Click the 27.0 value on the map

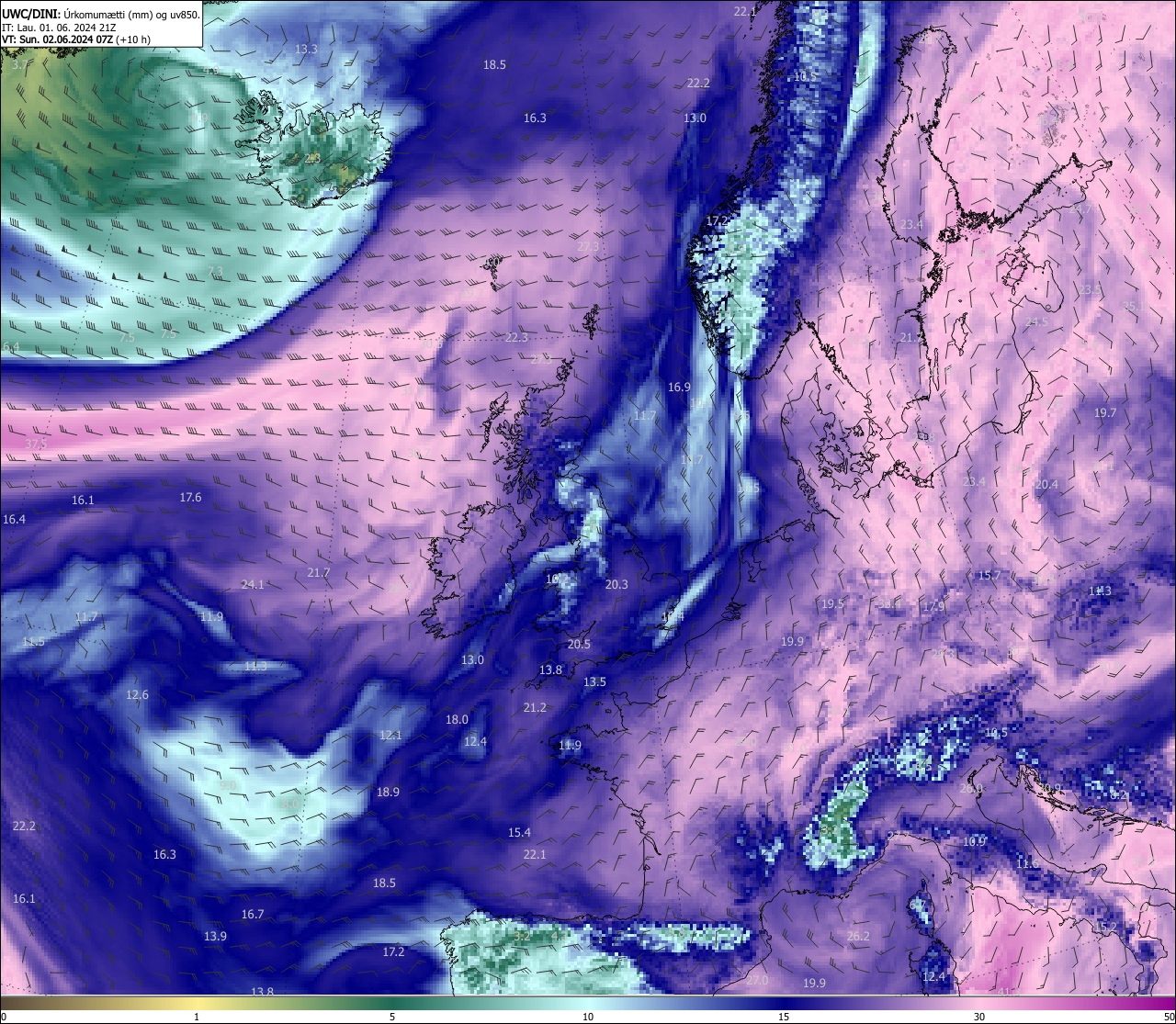757,980
